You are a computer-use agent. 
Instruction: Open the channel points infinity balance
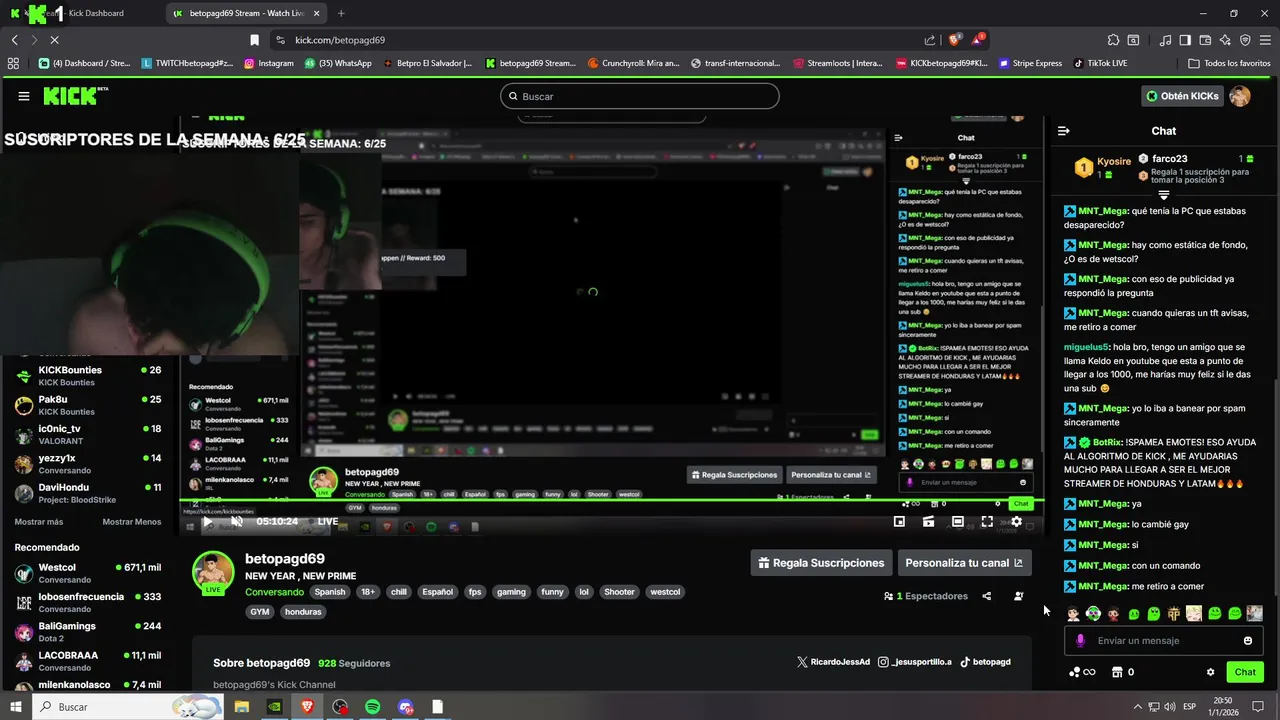[1082, 672]
